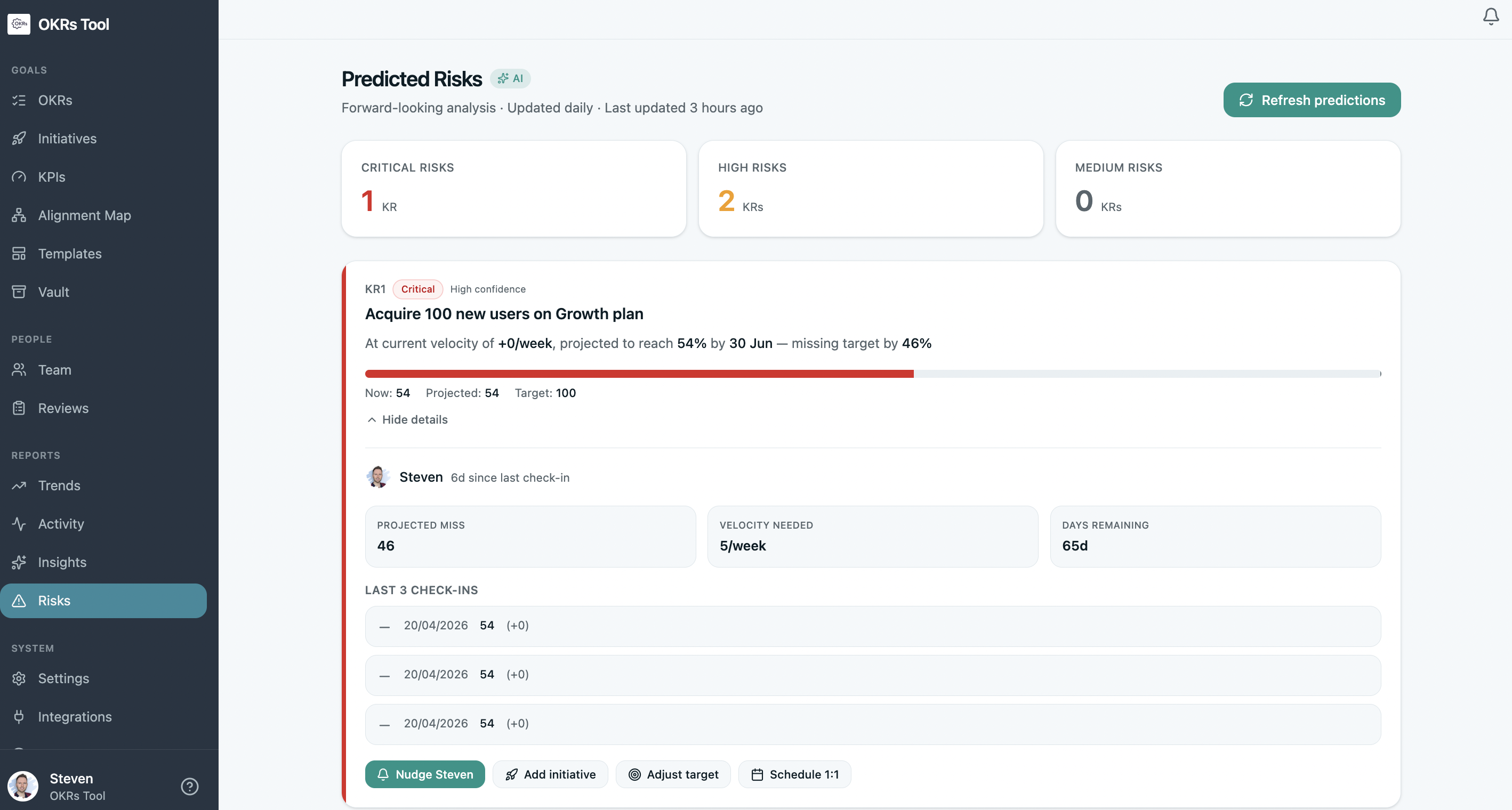
Task: Click the notification bell icon
Action: pyautogui.click(x=1490, y=17)
